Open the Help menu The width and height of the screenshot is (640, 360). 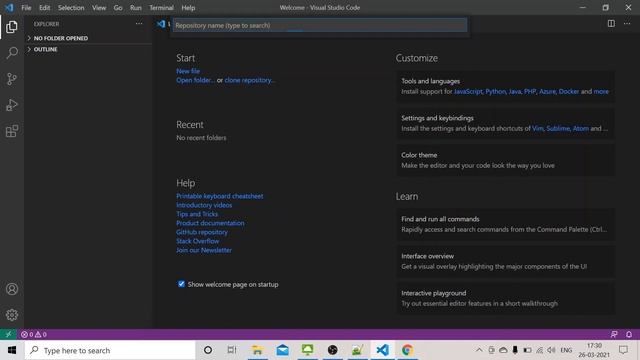tap(188, 8)
